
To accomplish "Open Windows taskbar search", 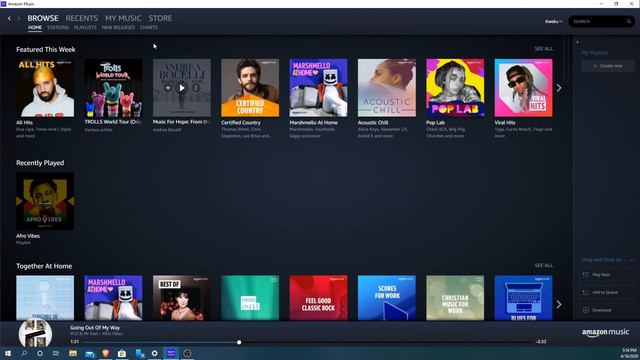I will (24, 353).
